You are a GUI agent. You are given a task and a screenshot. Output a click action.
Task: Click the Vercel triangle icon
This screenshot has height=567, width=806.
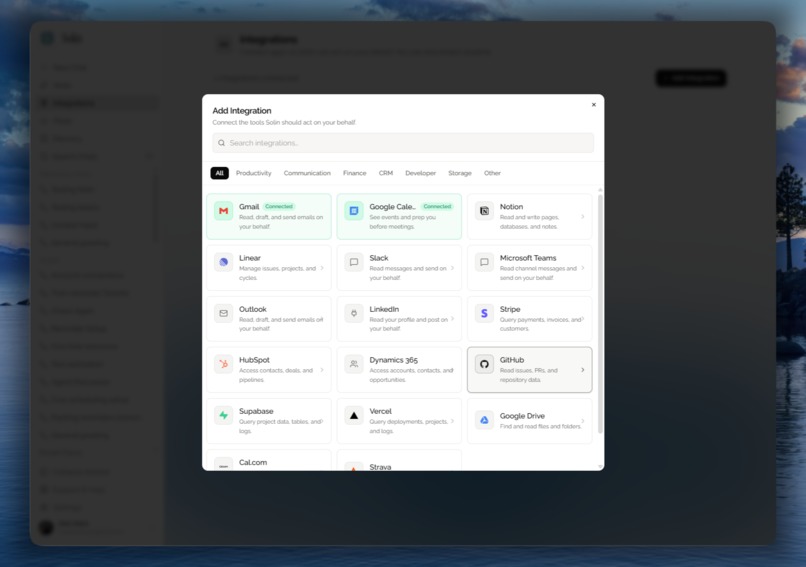pyautogui.click(x=354, y=415)
